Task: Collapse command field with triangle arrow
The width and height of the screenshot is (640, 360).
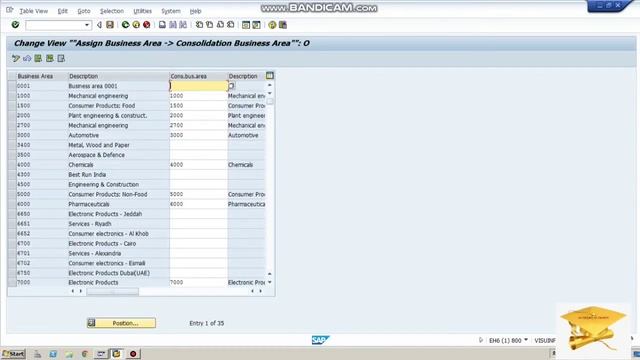Action: (x=99, y=25)
